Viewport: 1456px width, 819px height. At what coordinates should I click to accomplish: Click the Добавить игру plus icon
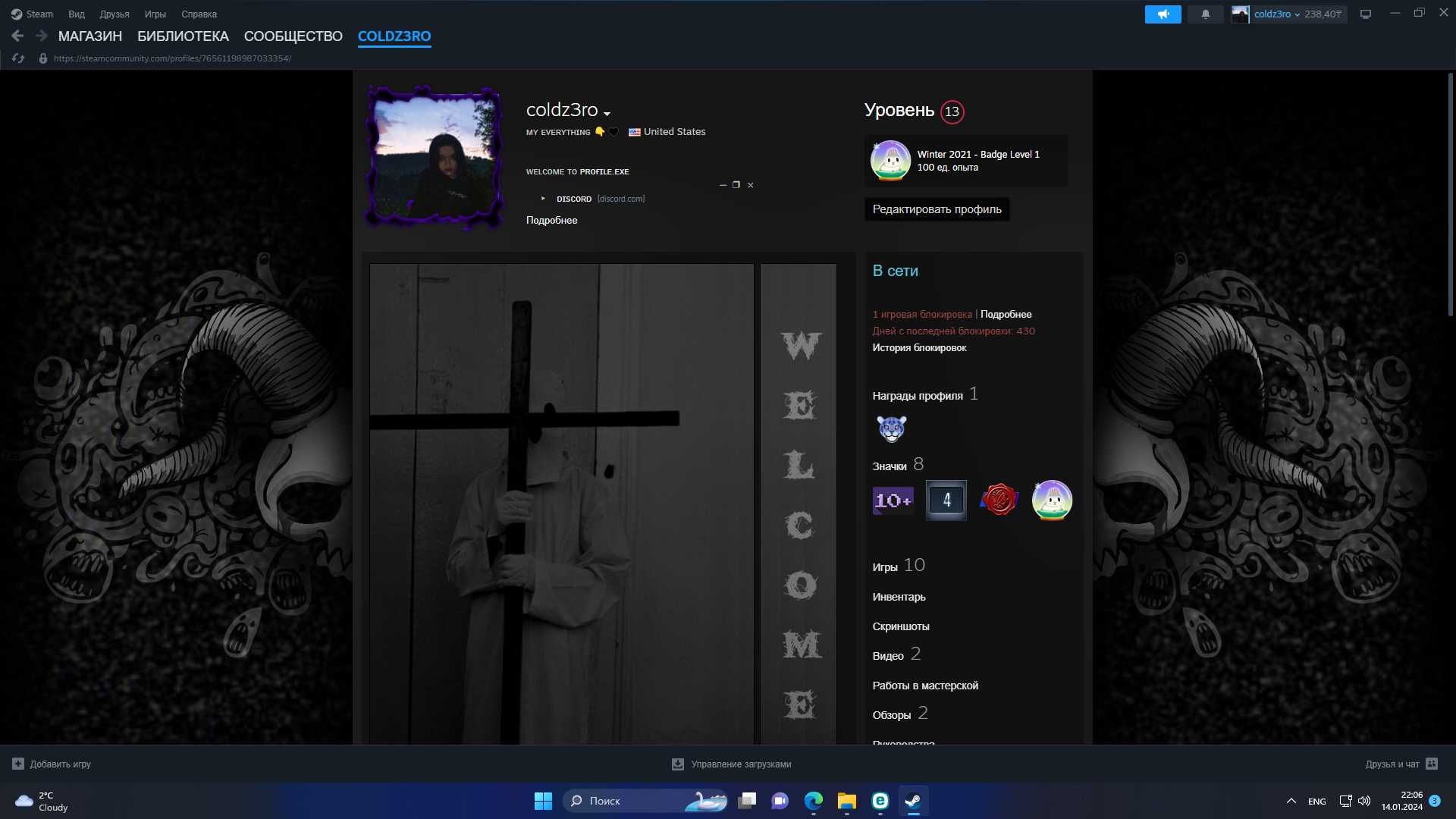point(18,764)
